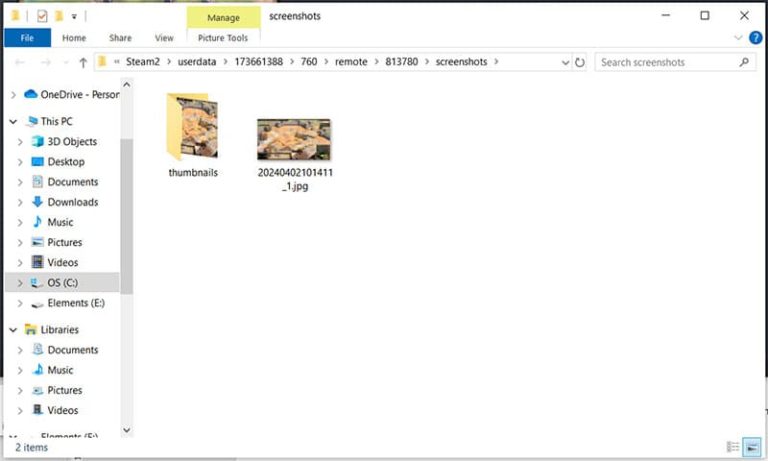Click Properties icon in quick access toolbar
Screen dimensions: 768x461
(41, 16)
